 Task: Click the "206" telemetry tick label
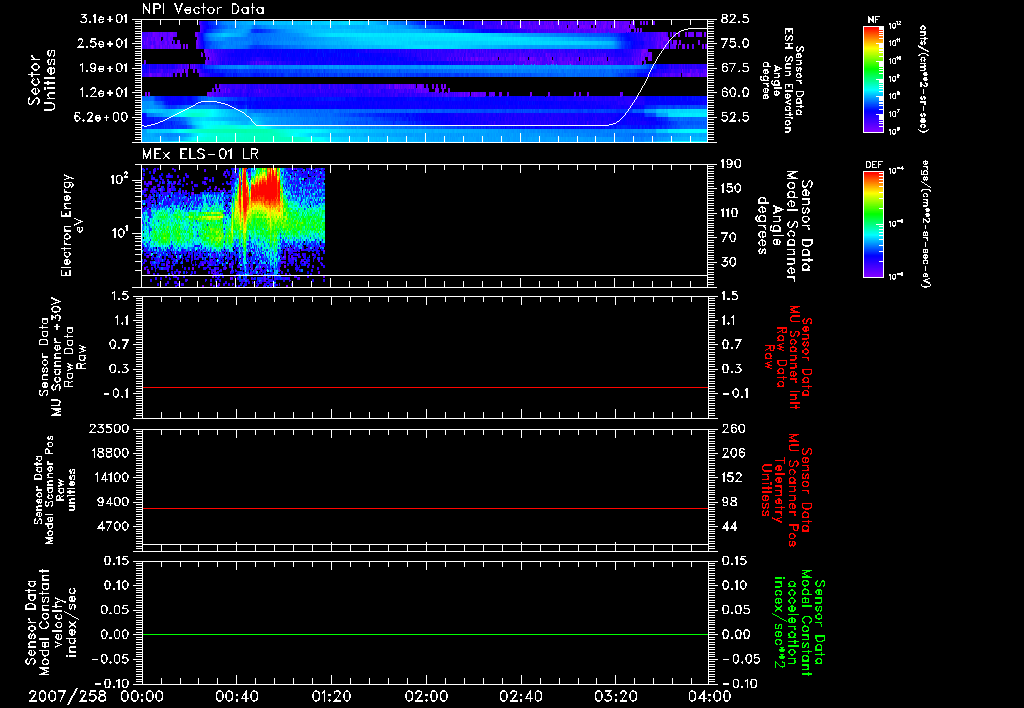click(731, 453)
